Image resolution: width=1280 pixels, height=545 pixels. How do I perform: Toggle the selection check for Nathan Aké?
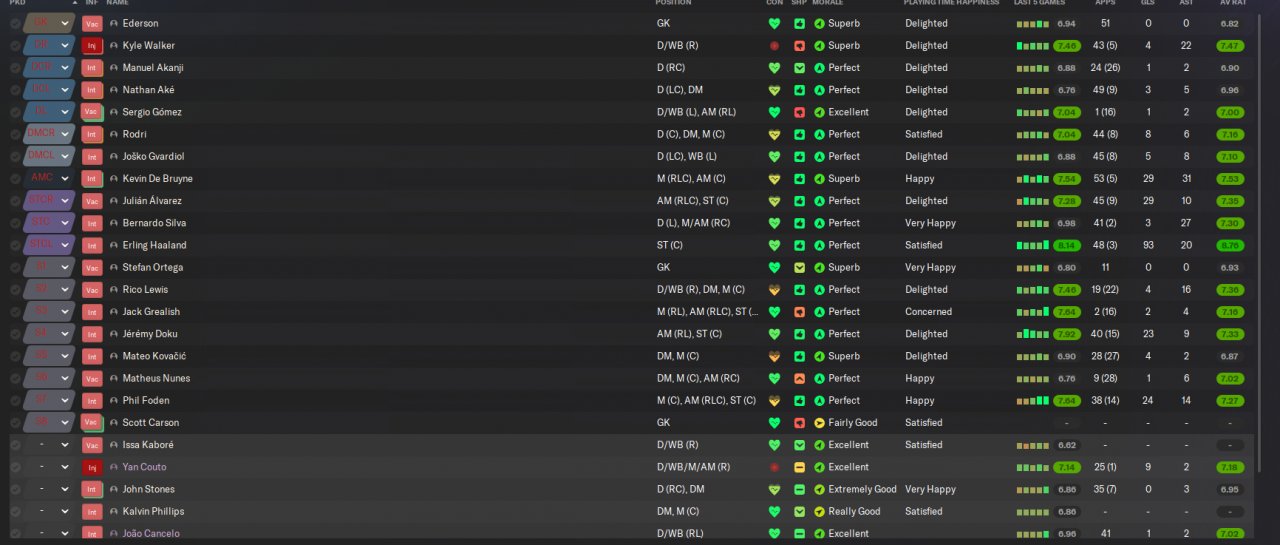tap(15, 90)
